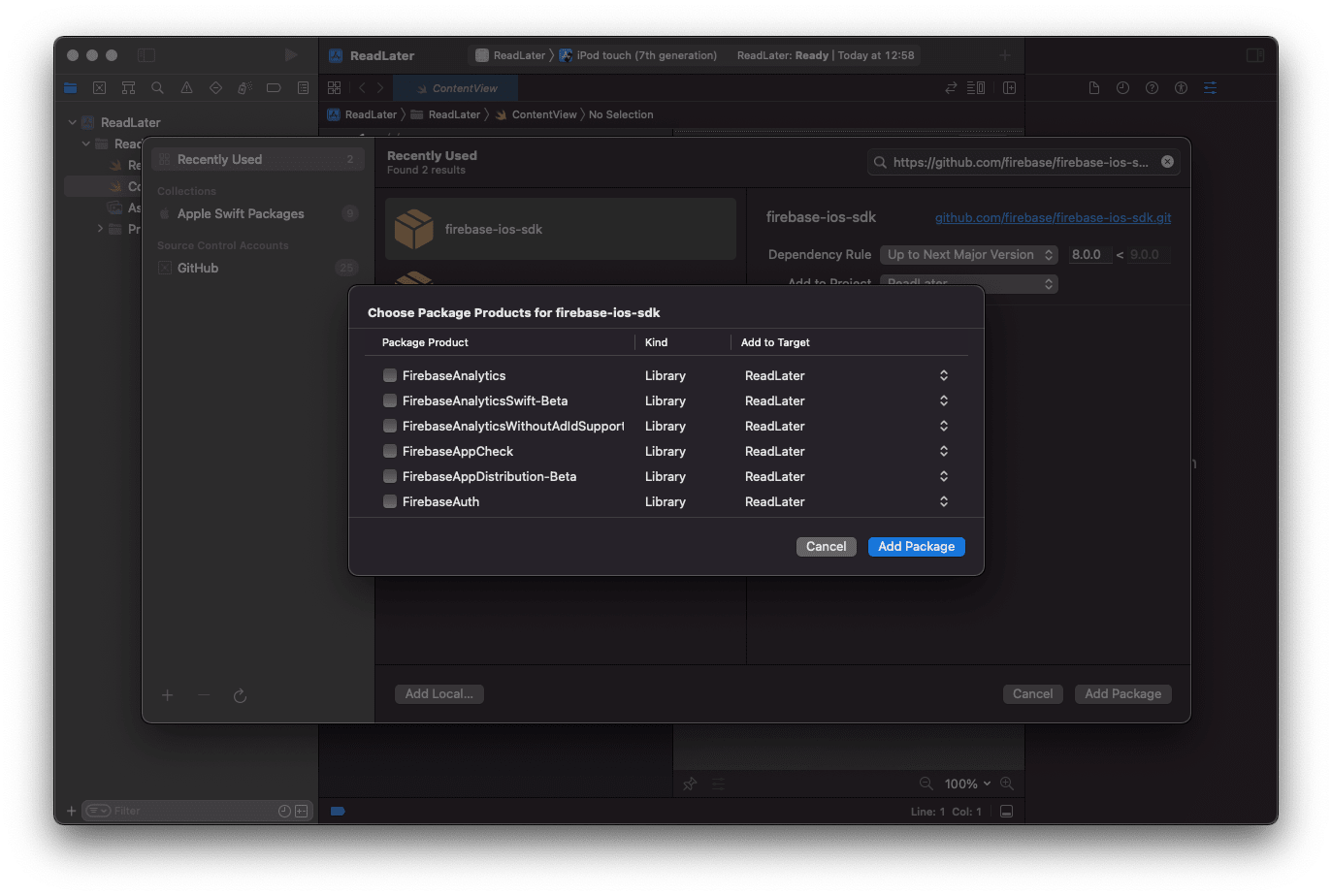Show the File inspector
This screenshot has height=896, width=1332.
coord(1094,87)
